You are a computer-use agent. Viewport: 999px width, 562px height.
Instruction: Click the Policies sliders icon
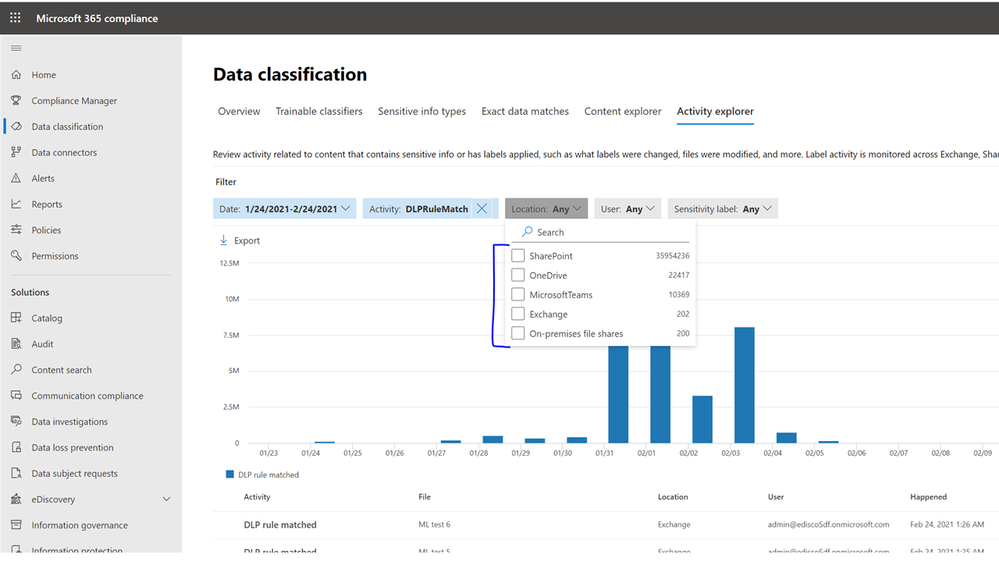tap(17, 229)
